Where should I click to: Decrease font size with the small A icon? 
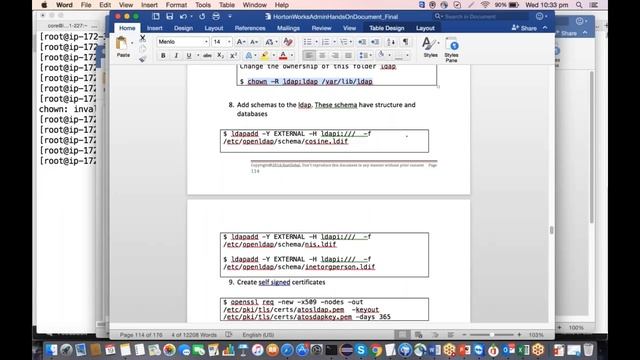[253, 42]
